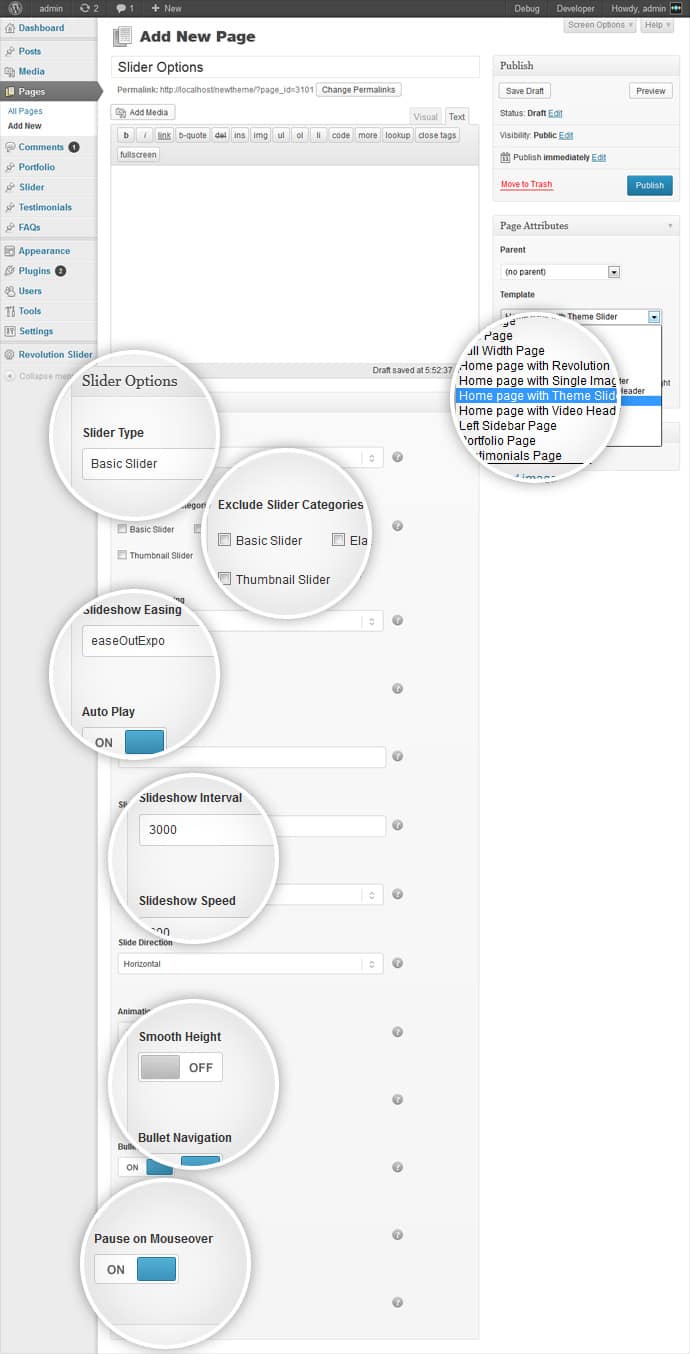This screenshot has height=1354, width=690.
Task: Click the Move to Trash link
Action: pyautogui.click(x=526, y=185)
